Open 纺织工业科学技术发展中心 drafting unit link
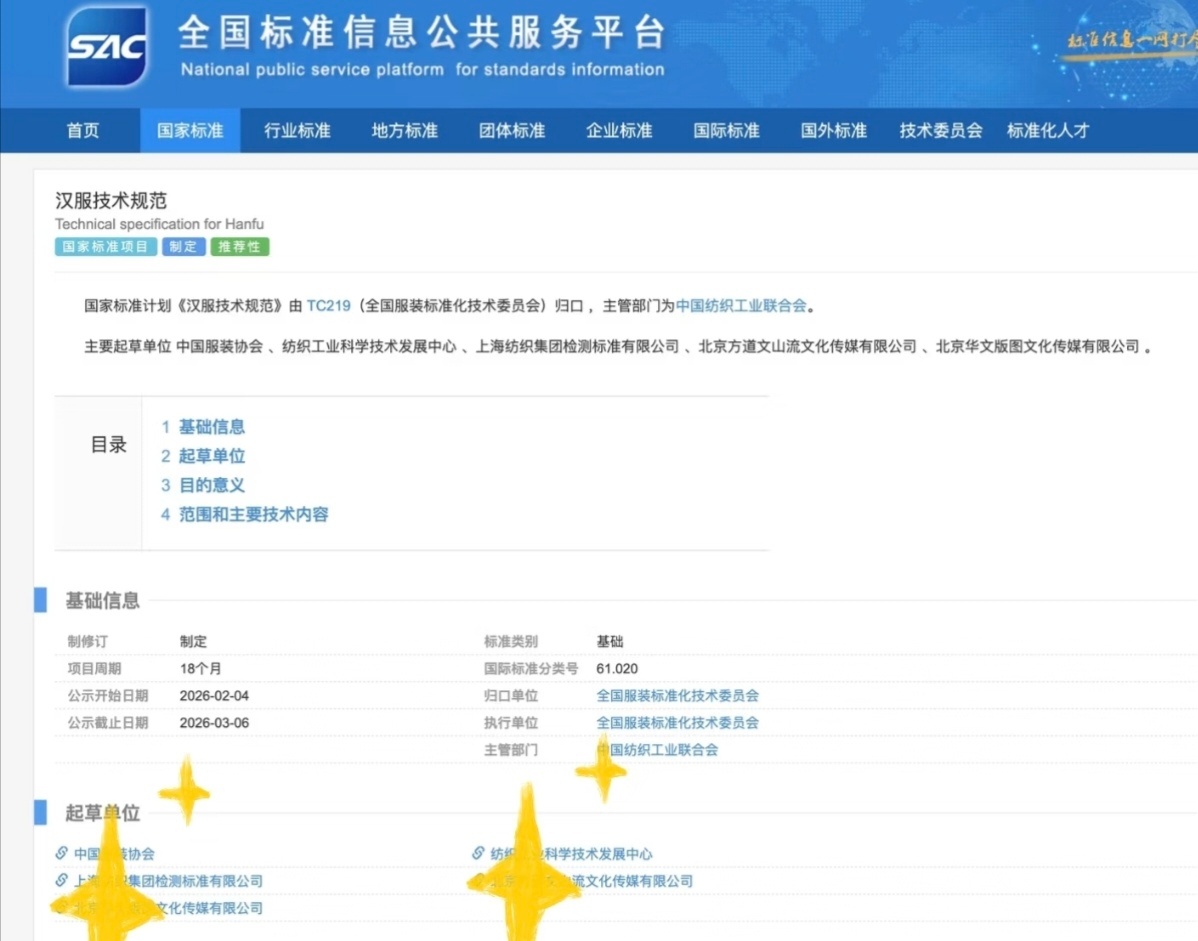 coord(571,854)
